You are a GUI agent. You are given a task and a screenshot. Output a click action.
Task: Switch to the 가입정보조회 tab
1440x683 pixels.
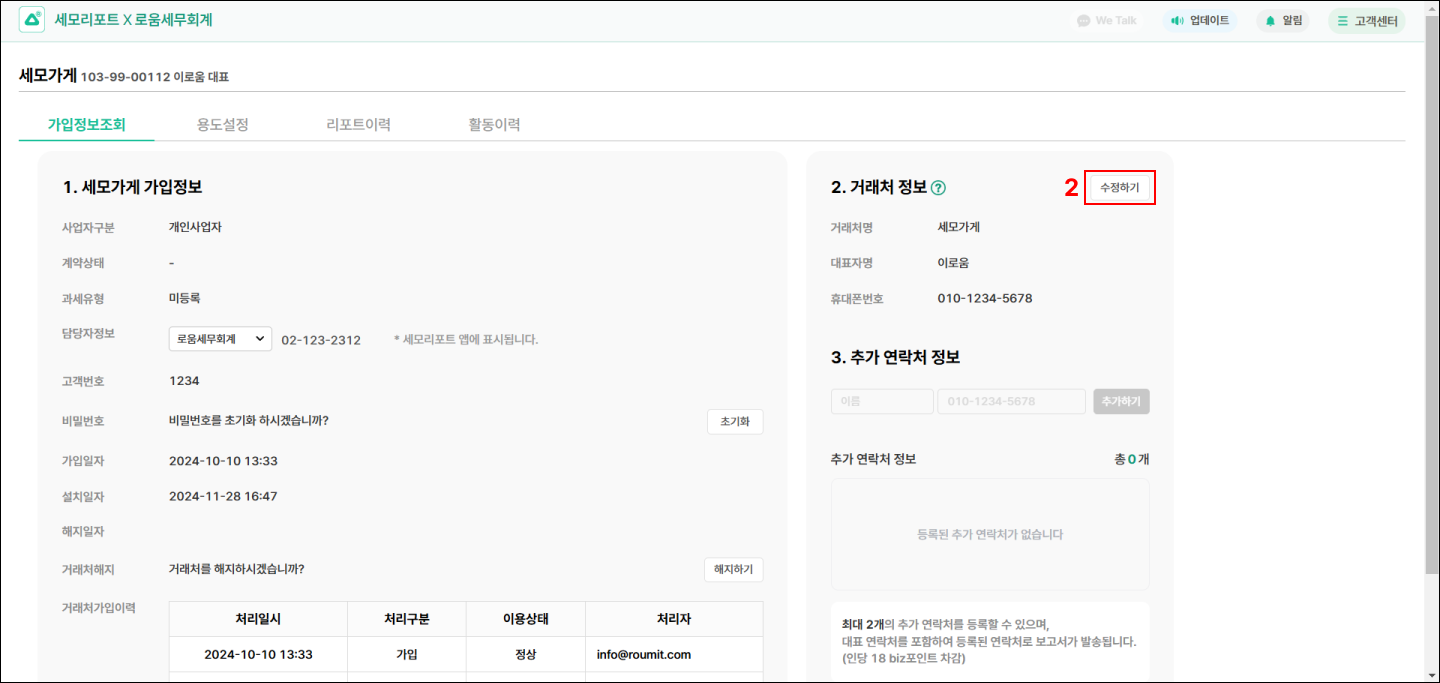coord(87,125)
